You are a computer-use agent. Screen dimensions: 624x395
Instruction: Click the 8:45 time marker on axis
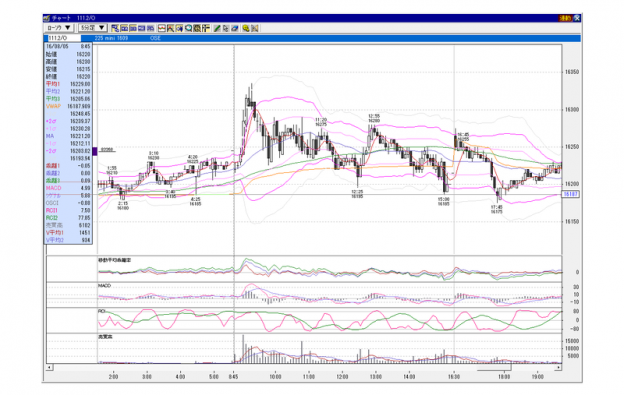coord(233,376)
